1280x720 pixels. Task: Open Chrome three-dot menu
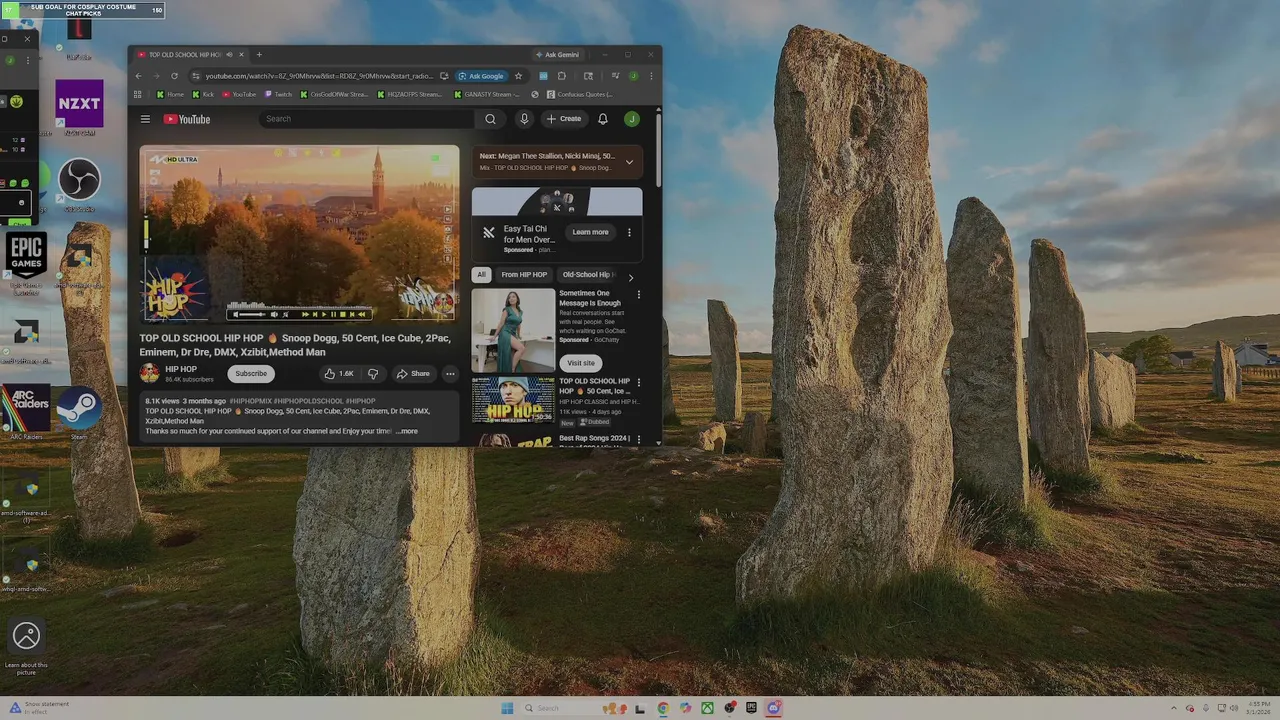(x=651, y=76)
